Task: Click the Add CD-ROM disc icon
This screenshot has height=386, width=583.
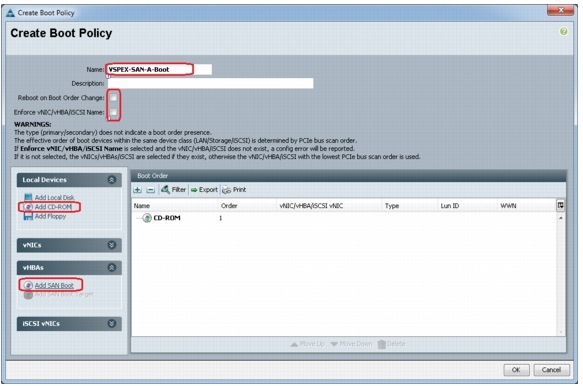Action: 28,207
